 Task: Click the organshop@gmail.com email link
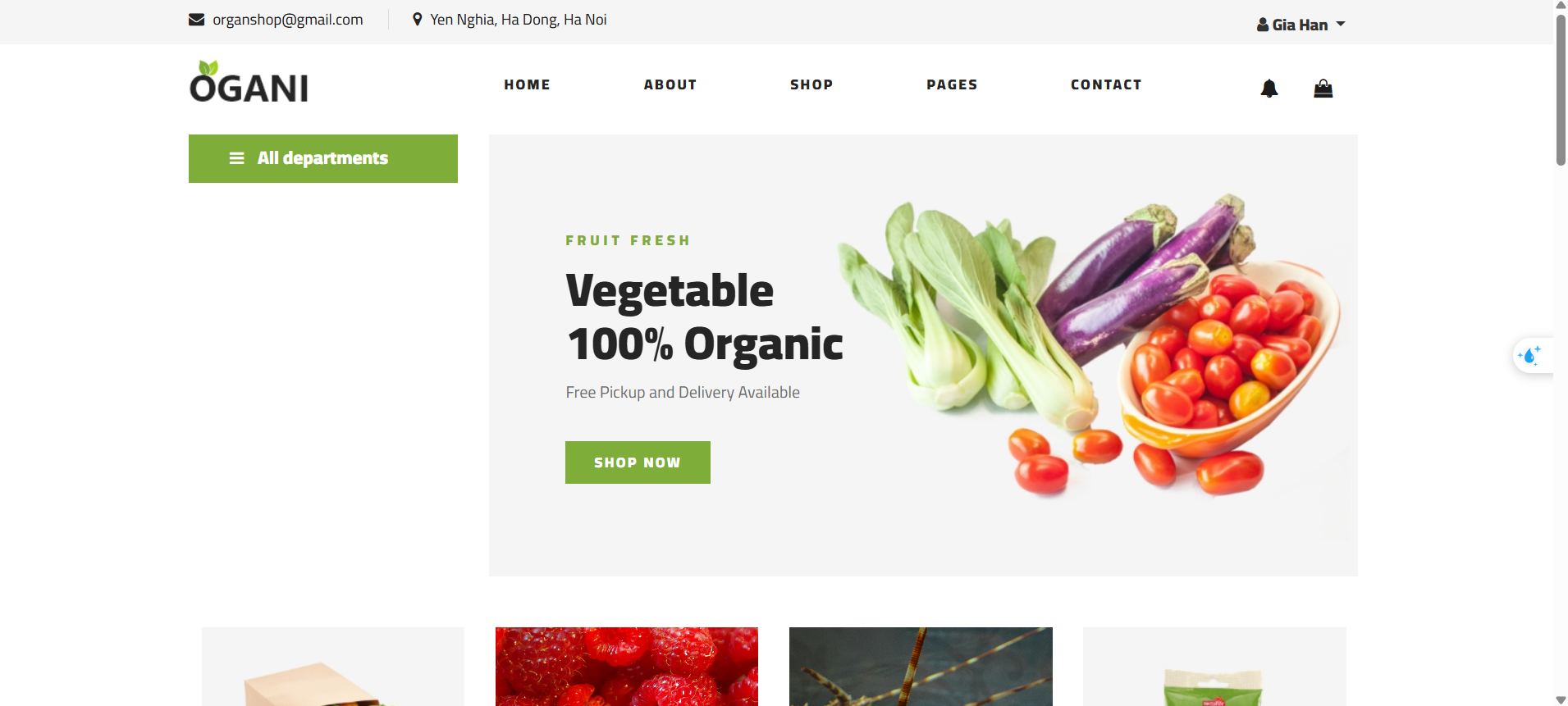pyautogui.click(x=287, y=20)
